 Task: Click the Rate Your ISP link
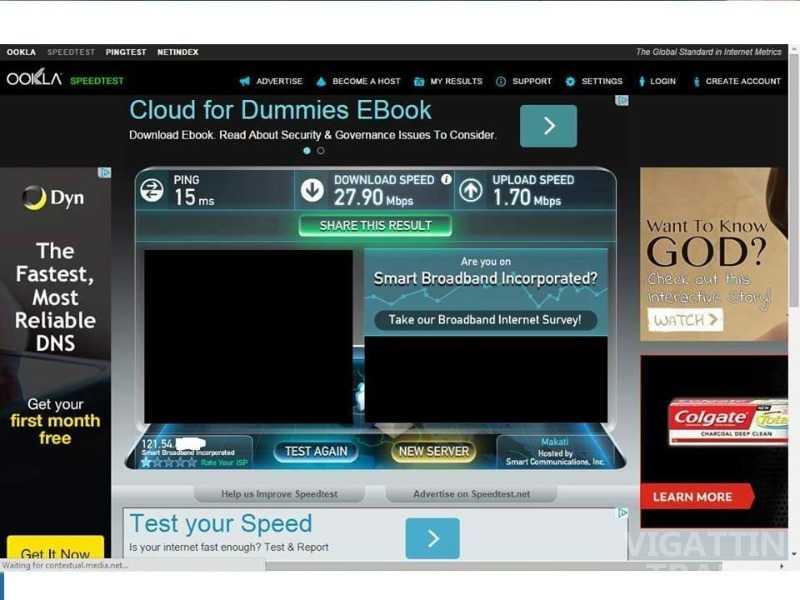pos(224,463)
